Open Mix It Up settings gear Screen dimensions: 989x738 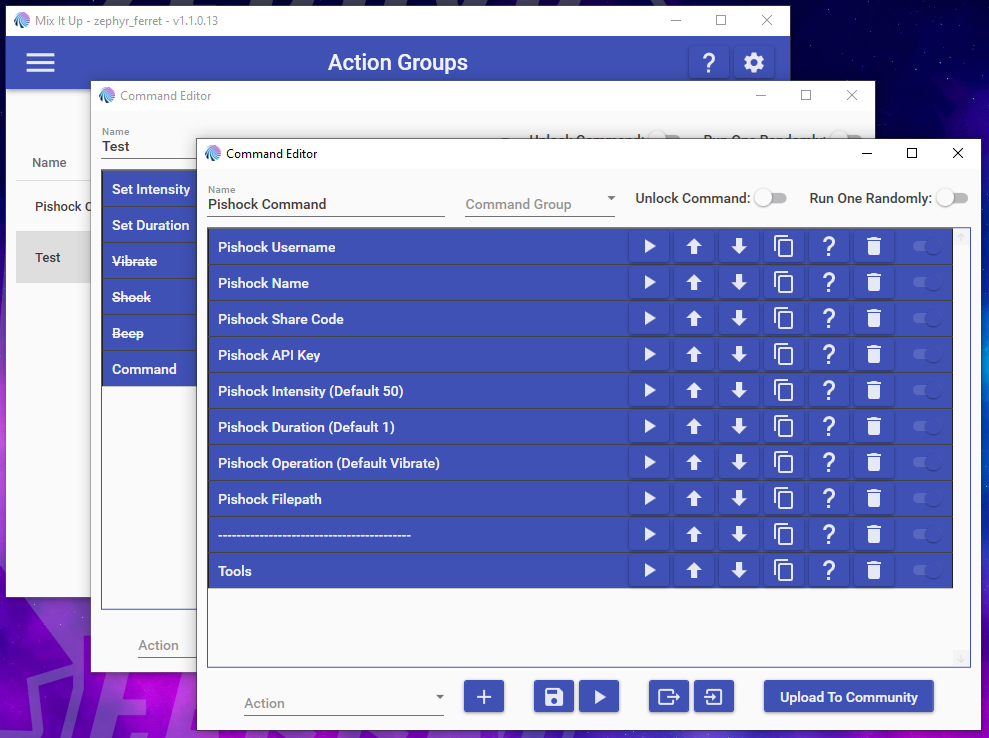754,62
